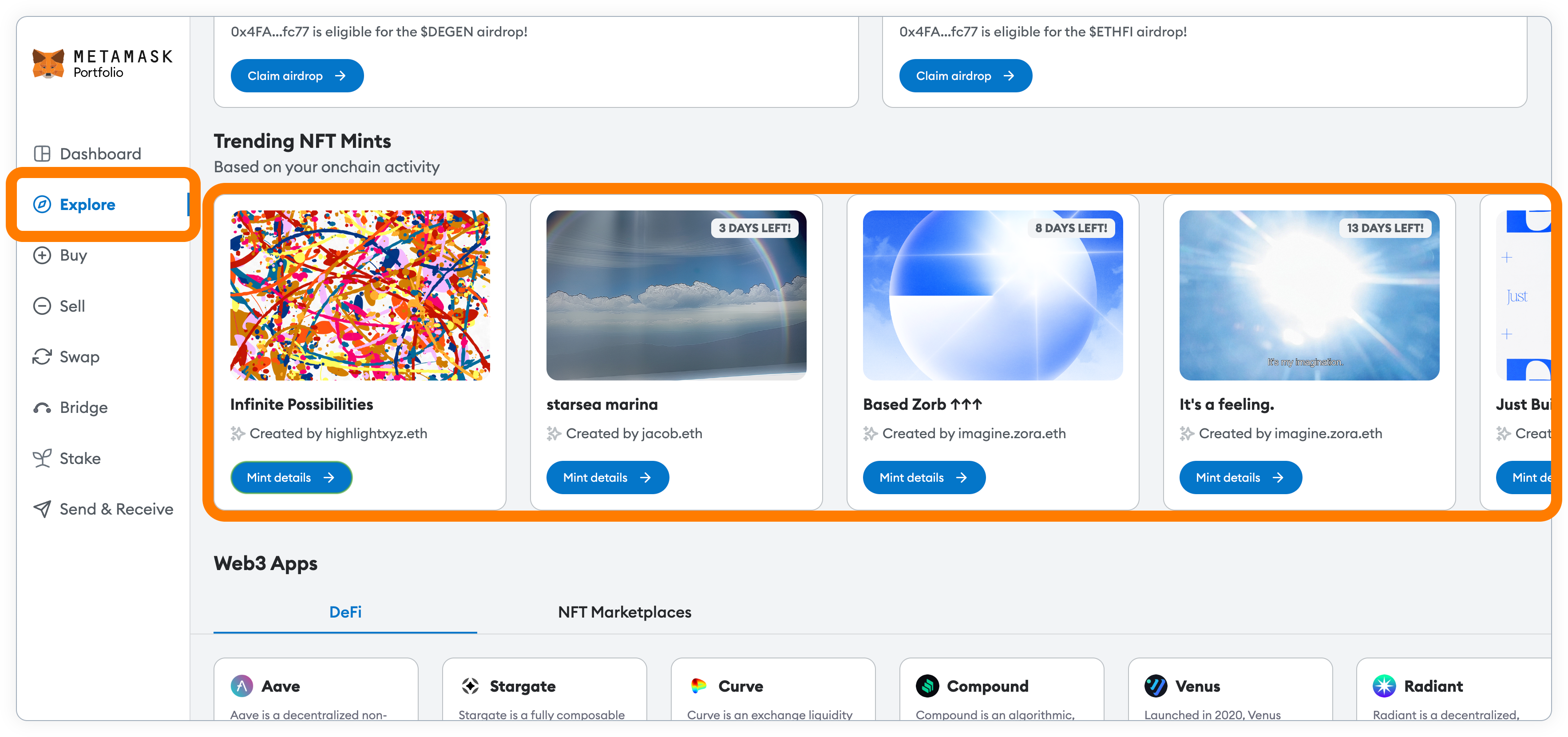Click the Send & Receive paper-plane icon

click(42, 509)
